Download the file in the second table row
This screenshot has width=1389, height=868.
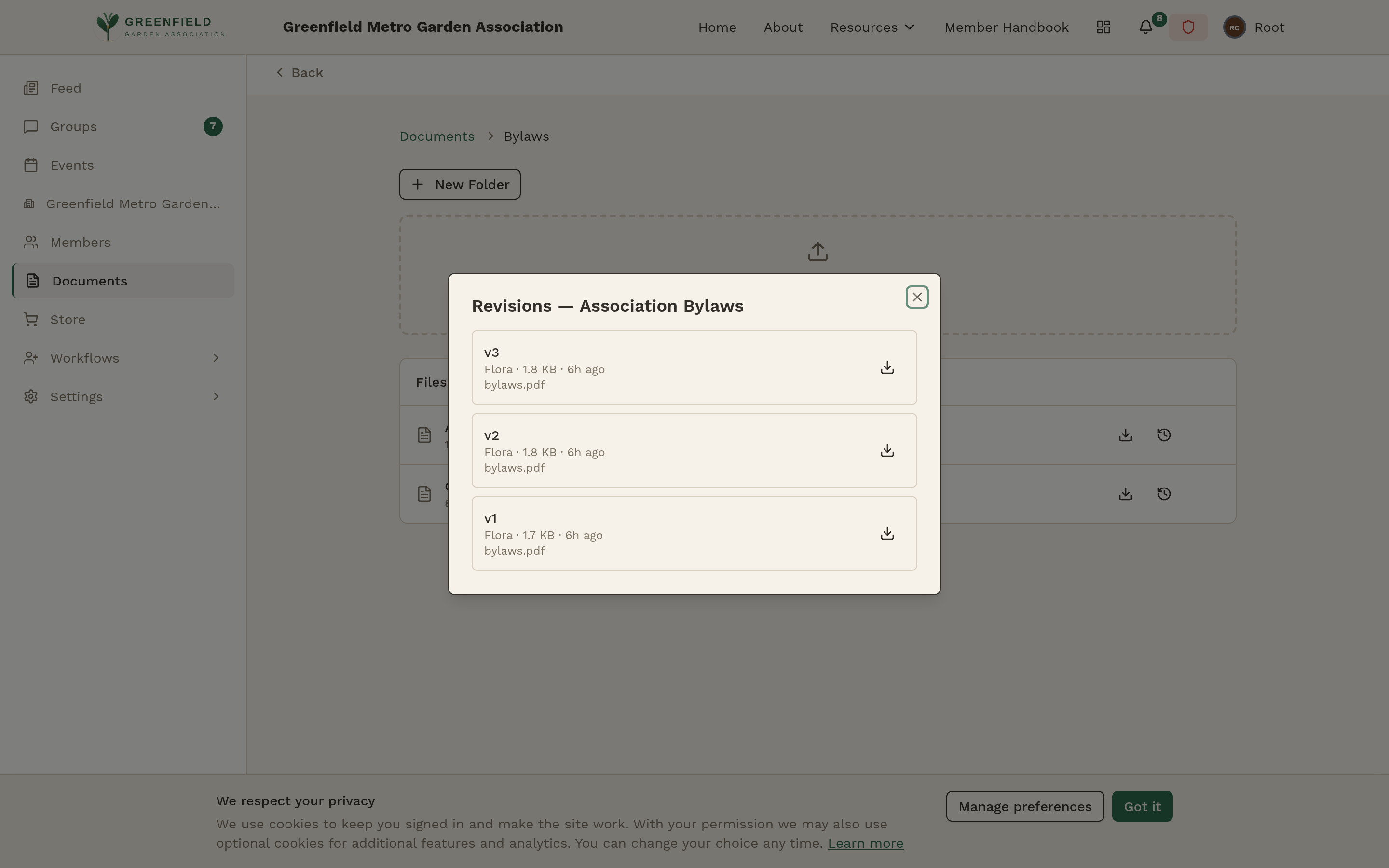point(1125,494)
